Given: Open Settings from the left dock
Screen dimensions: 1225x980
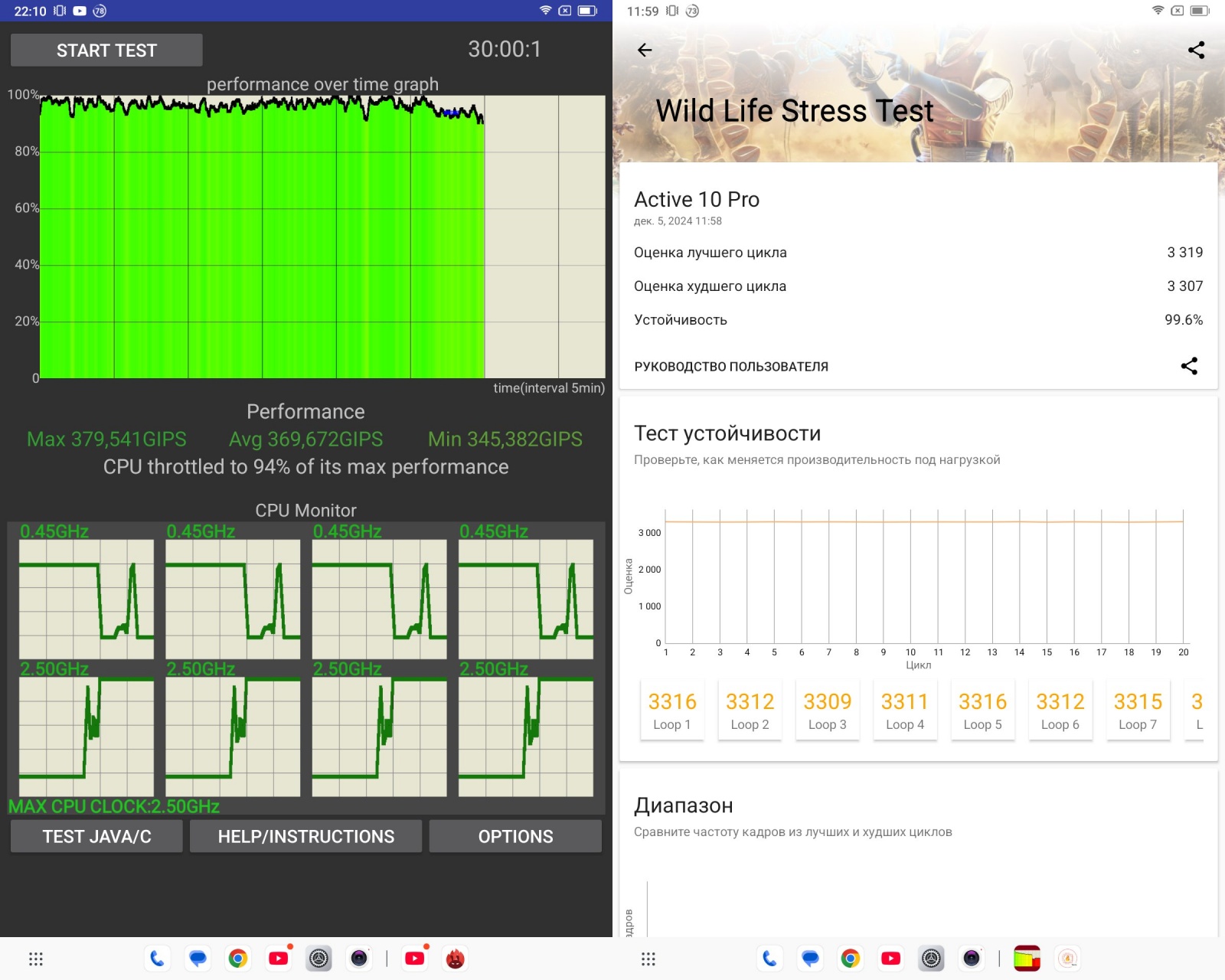Looking at the screenshot, I should pyautogui.click(x=319, y=959).
